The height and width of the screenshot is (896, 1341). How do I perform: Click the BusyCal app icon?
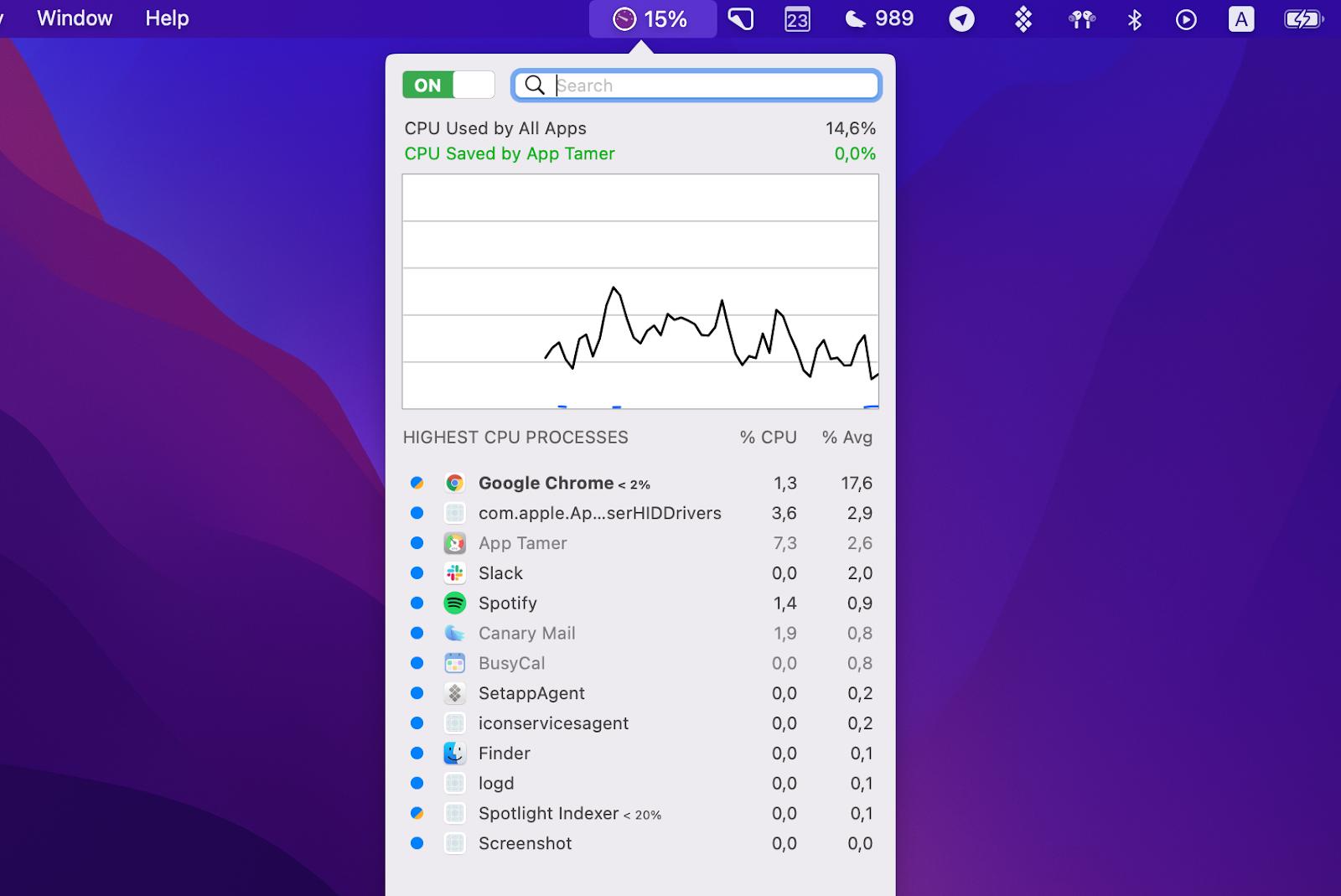[x=454, y=663]
